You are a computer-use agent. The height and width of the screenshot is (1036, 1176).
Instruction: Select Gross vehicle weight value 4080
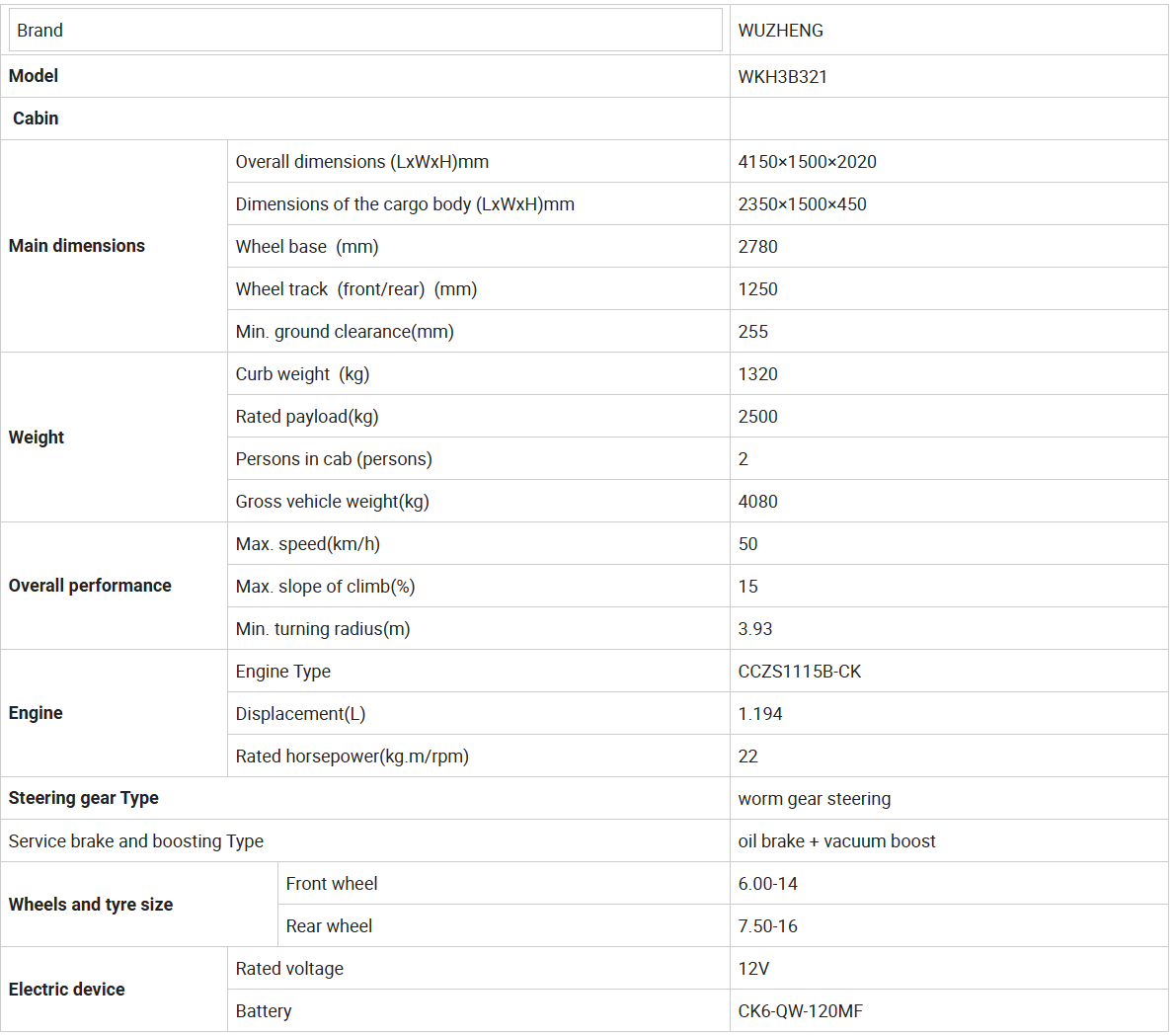pyautogui.click(x=757, y=502)
